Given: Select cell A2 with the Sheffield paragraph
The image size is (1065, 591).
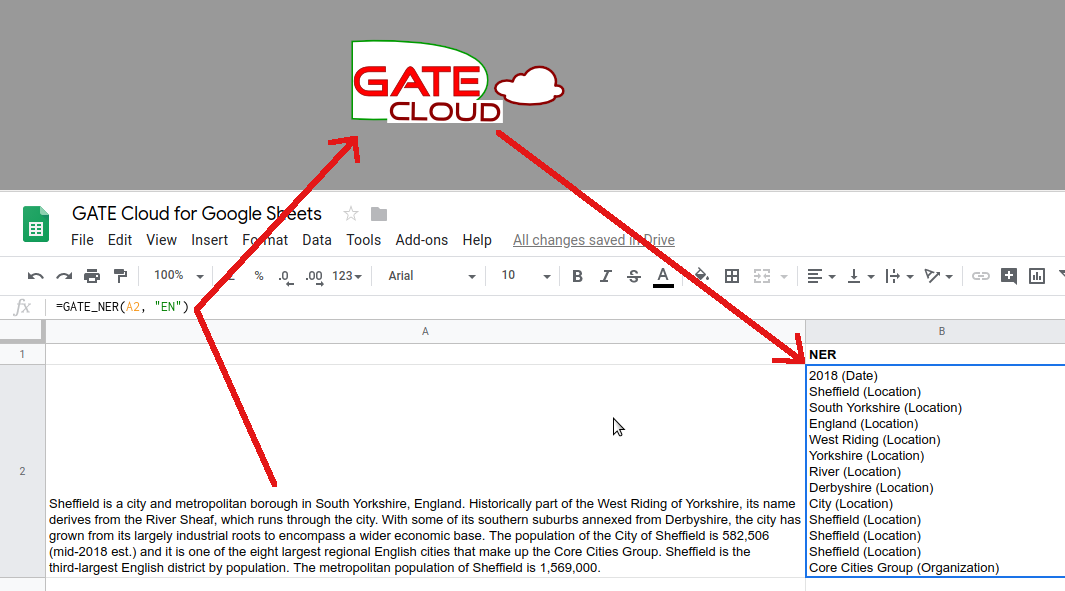Looking at the screenshot, I should 425,471.
